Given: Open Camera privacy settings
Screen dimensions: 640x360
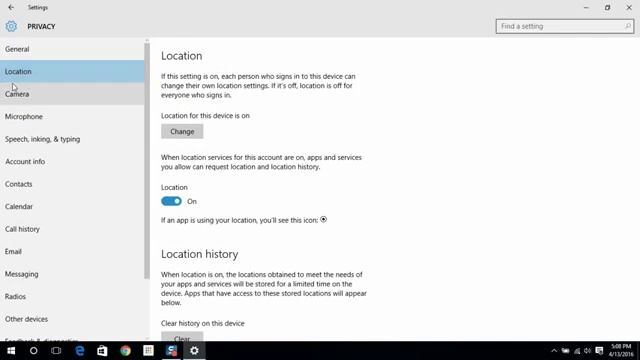Looking at the screenshot, I should click(72, 94).
